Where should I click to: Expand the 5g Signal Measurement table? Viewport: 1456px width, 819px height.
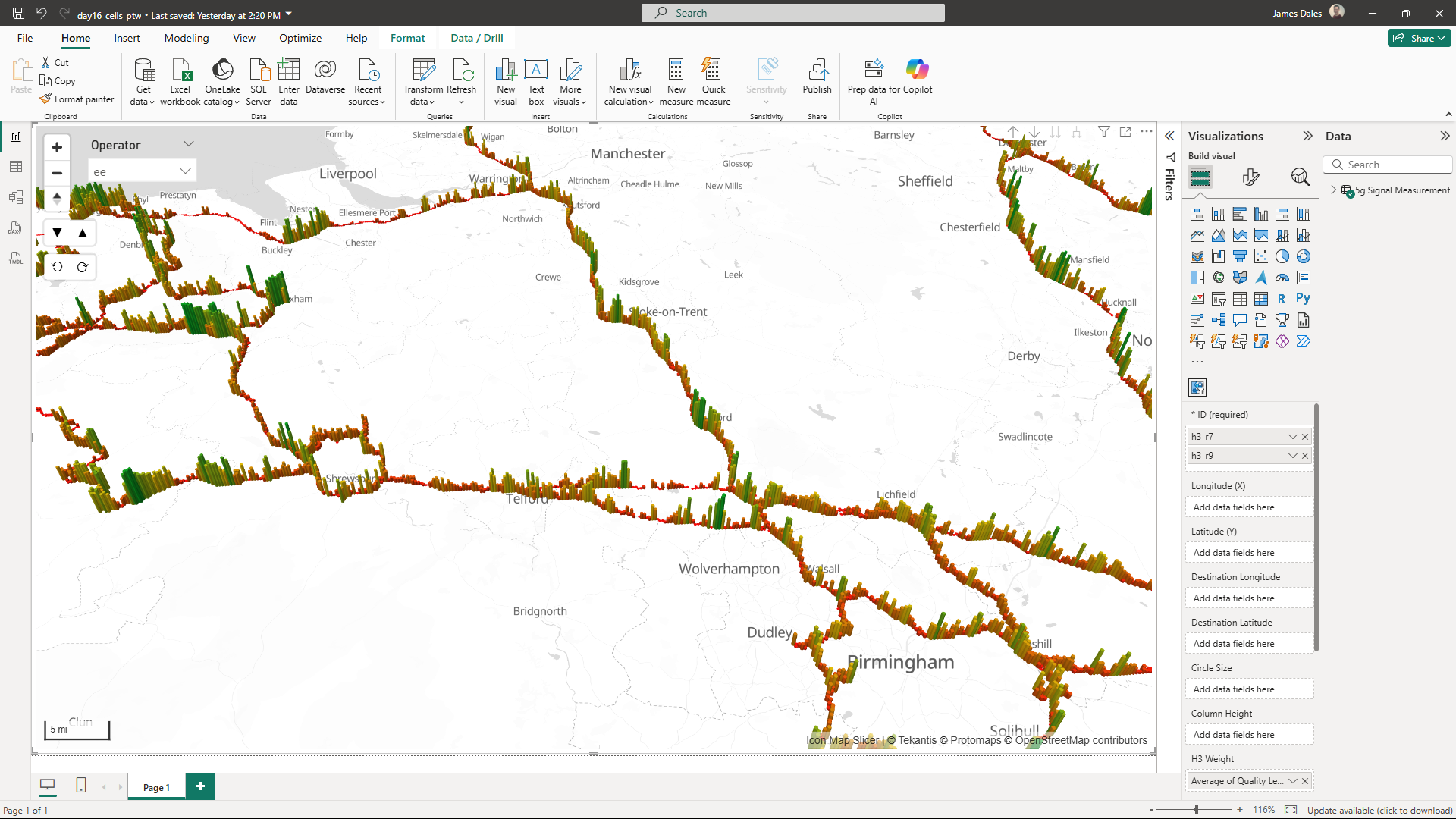(1334, 190)
